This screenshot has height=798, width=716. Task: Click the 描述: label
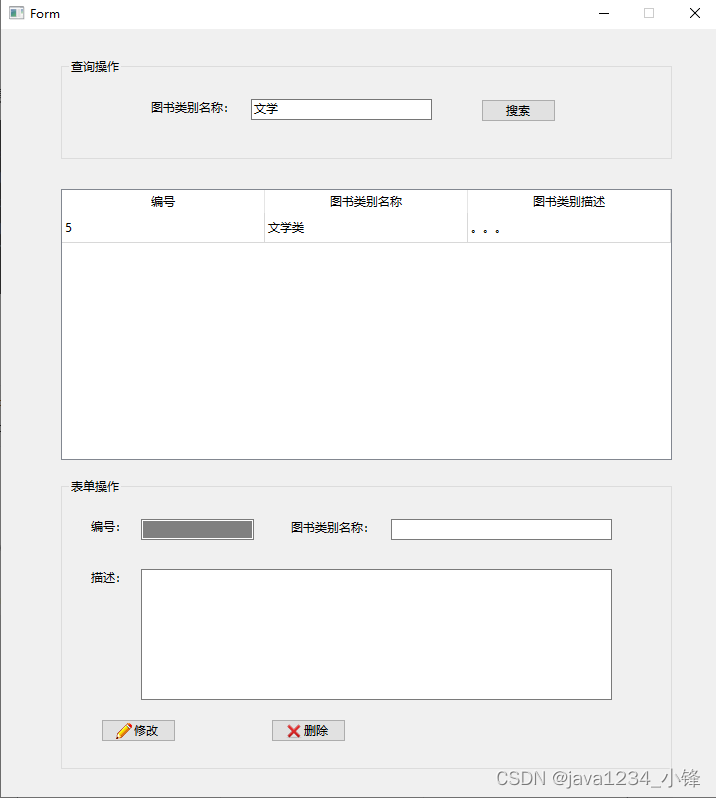105,578
